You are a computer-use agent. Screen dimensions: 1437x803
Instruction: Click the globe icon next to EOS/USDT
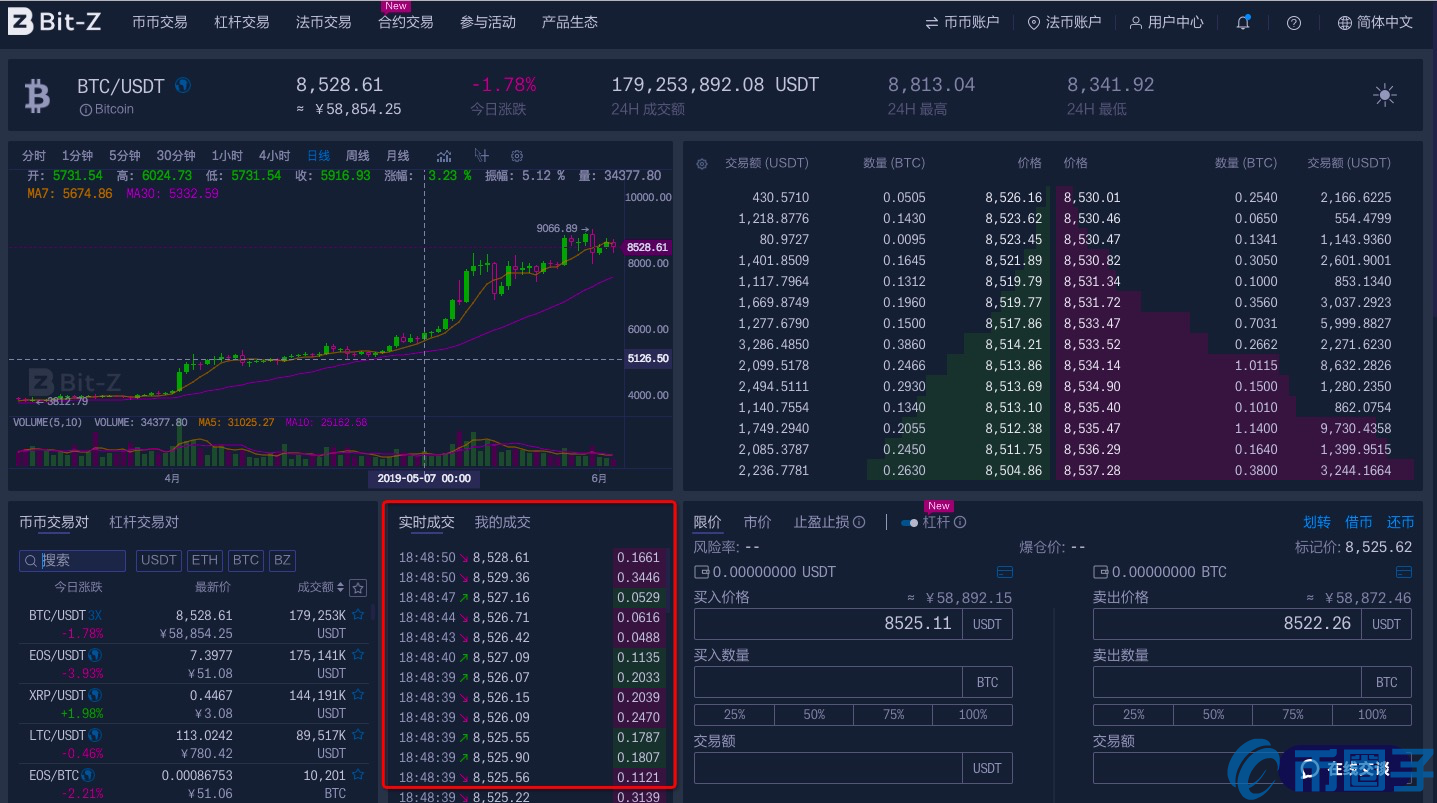tap(95, 655)
